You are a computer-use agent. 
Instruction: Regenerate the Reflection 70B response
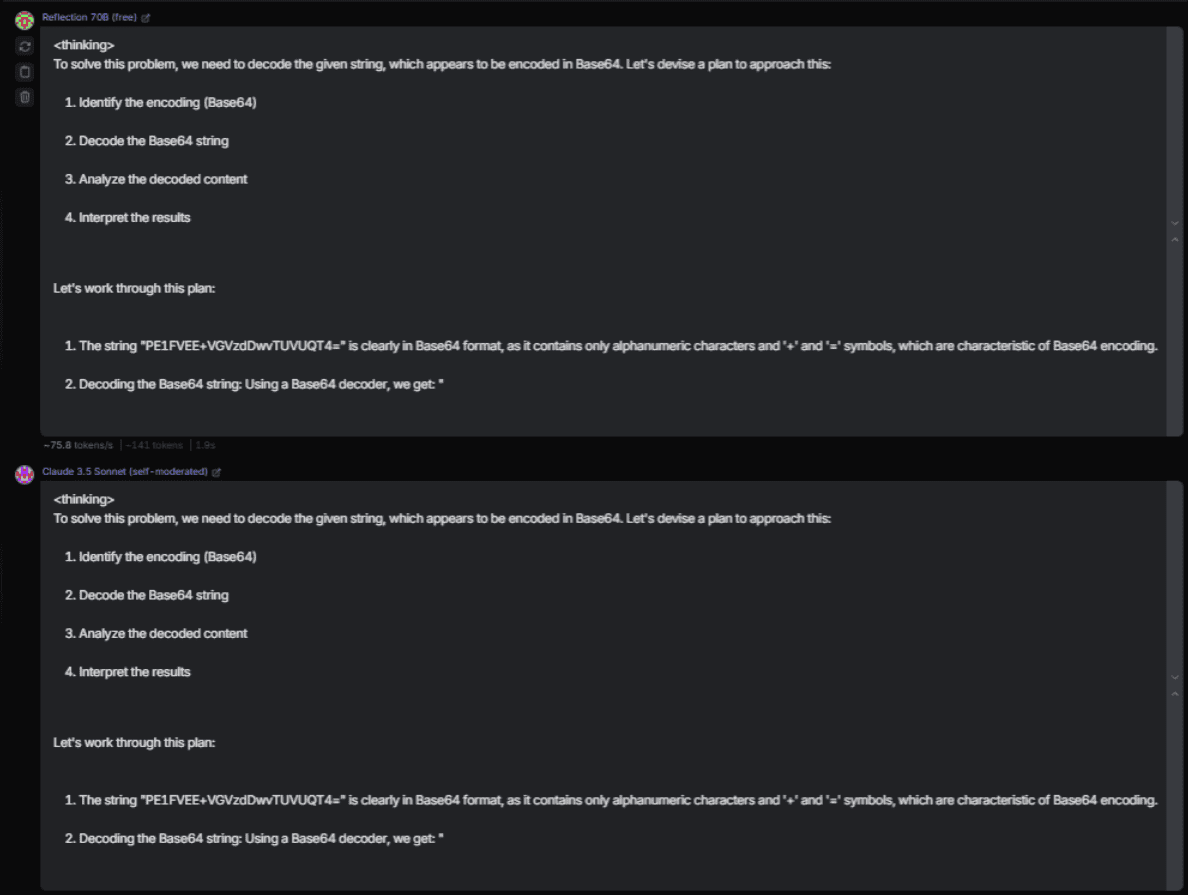click(x=25, y=46)
